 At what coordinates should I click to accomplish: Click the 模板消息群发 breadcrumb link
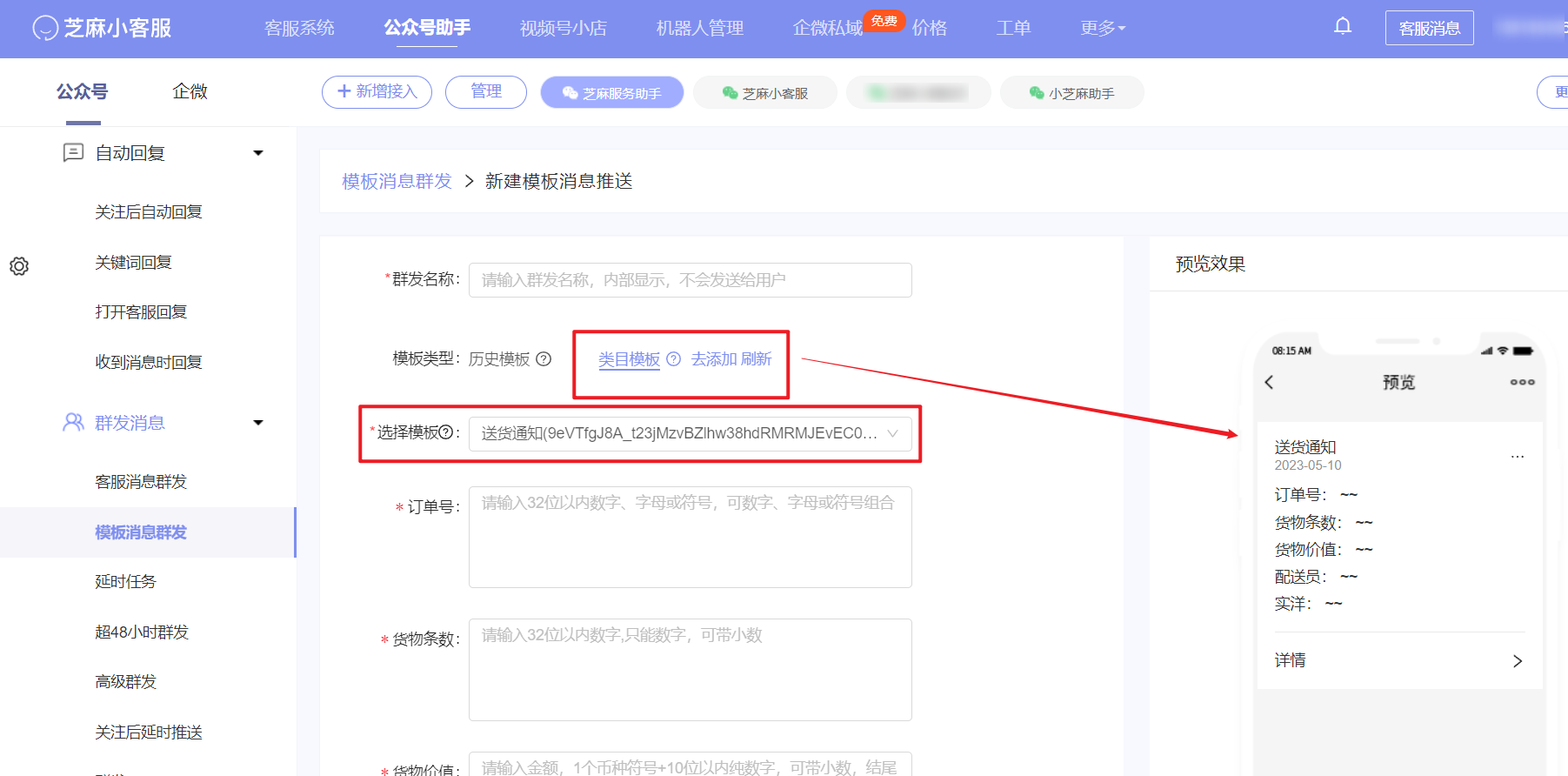[x=397, y=181]
